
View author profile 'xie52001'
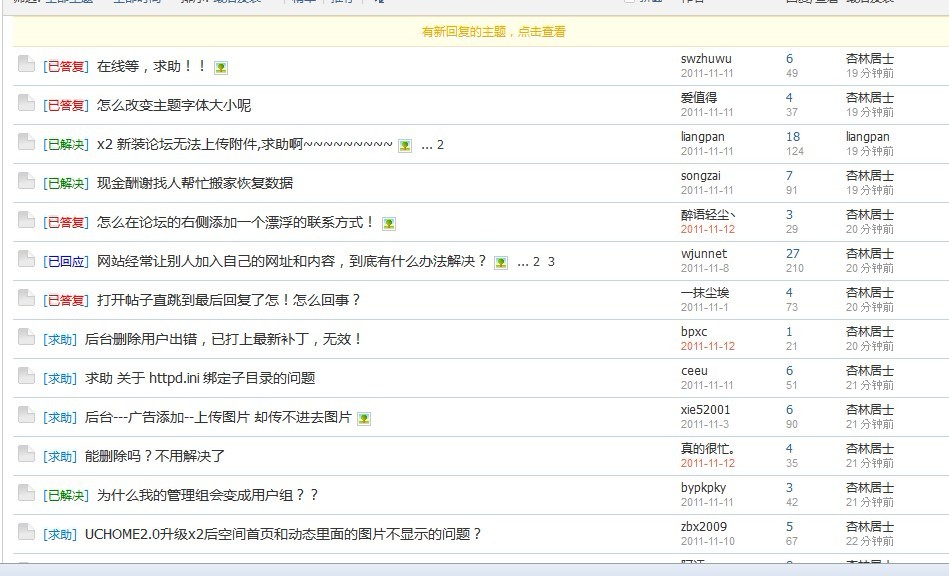pos(706,410)
